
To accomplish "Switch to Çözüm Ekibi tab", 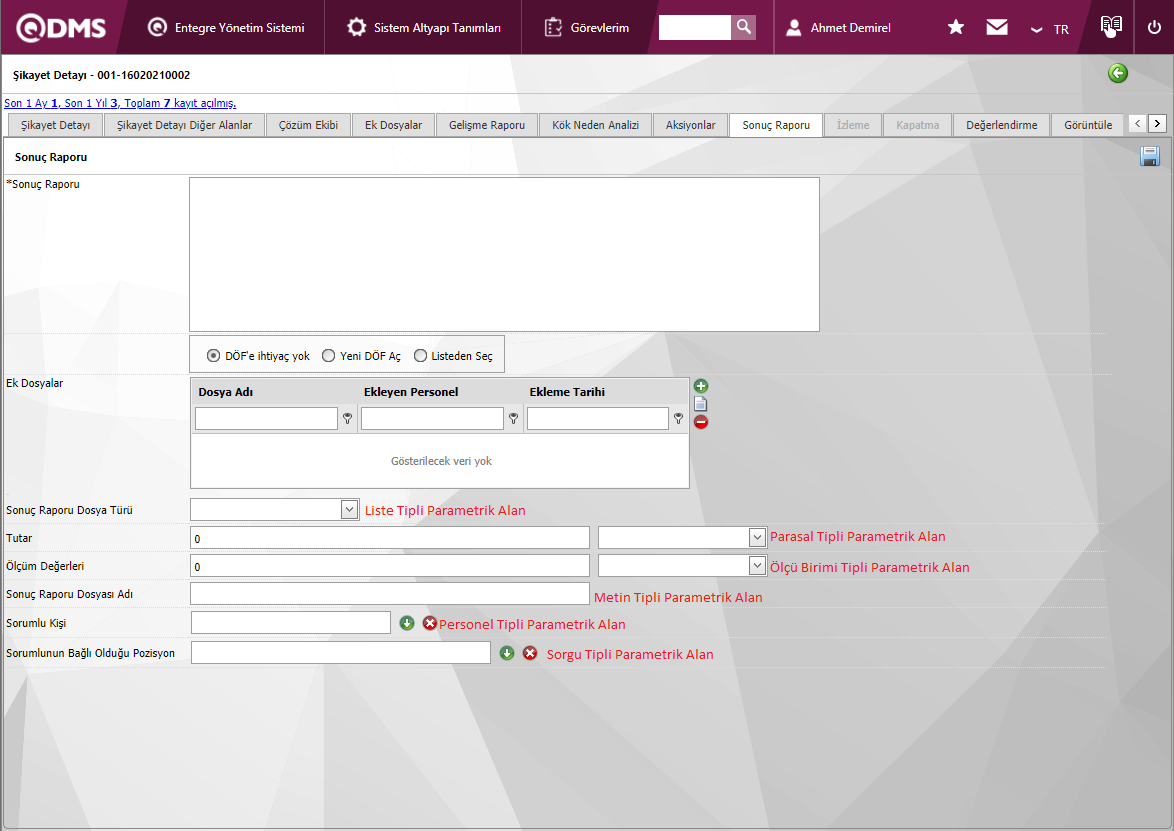I will (x=308, y=125).
